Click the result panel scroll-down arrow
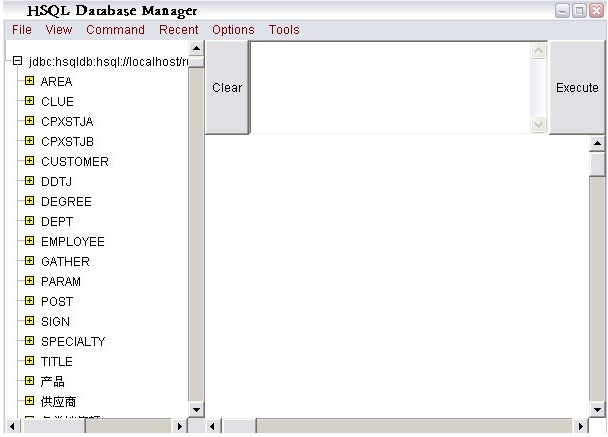 coord(597,409)
